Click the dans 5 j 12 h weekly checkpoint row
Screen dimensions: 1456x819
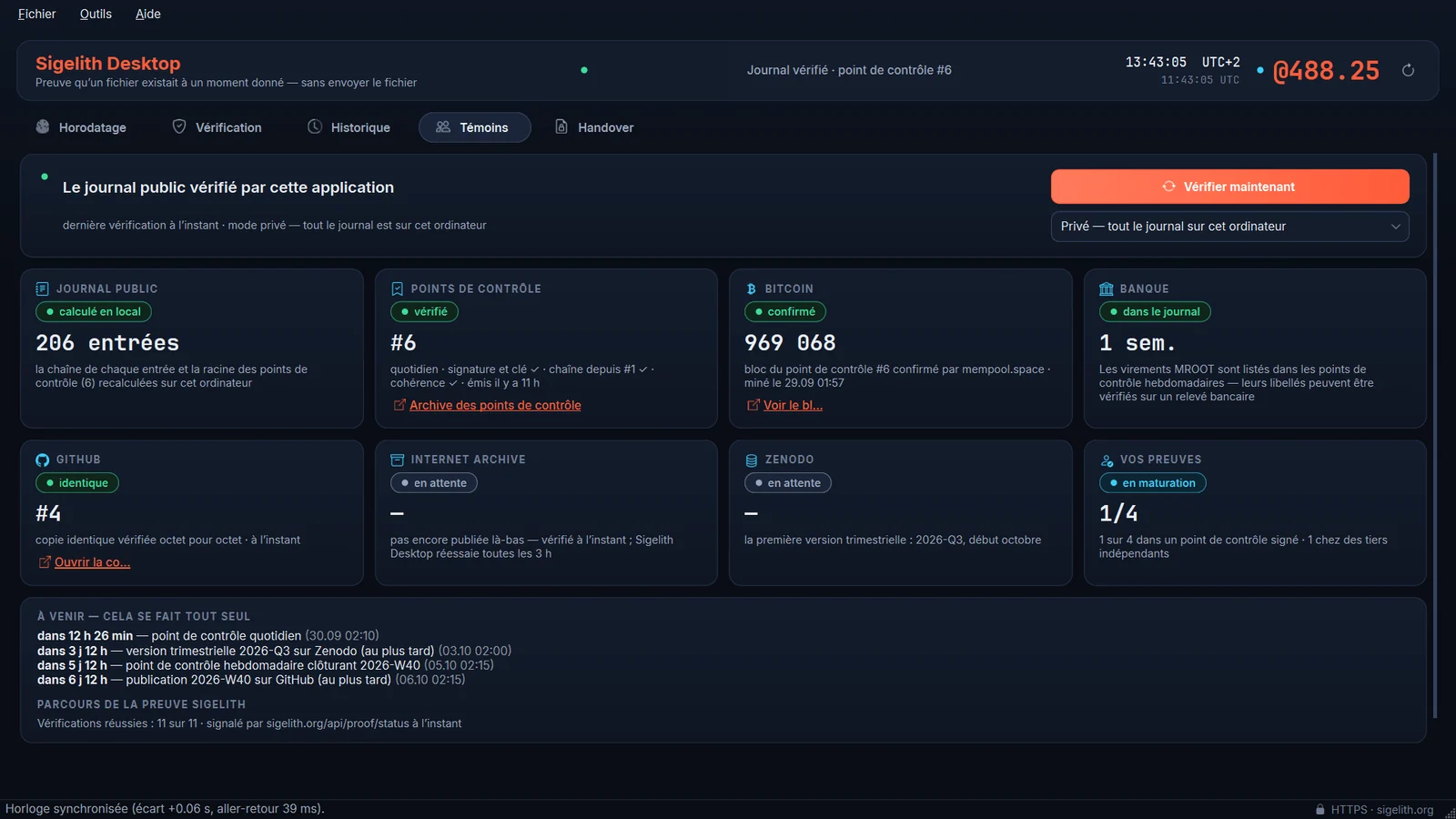tap(266, 665)
